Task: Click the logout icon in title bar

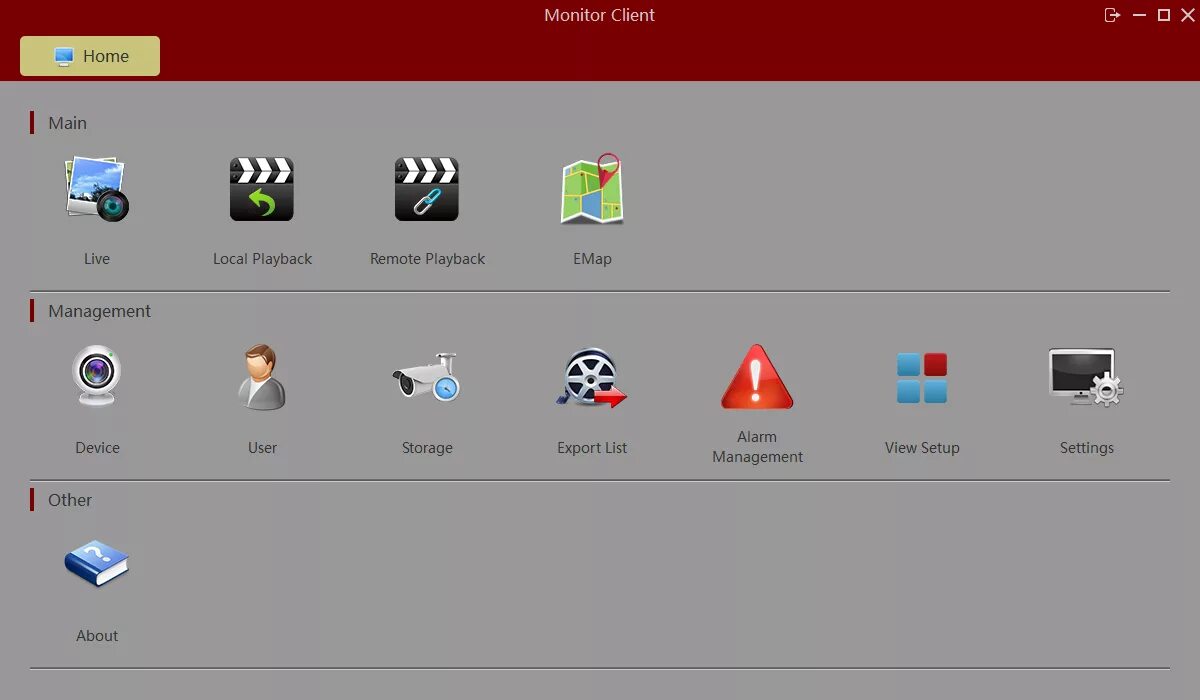Action: click(1112, 15)
